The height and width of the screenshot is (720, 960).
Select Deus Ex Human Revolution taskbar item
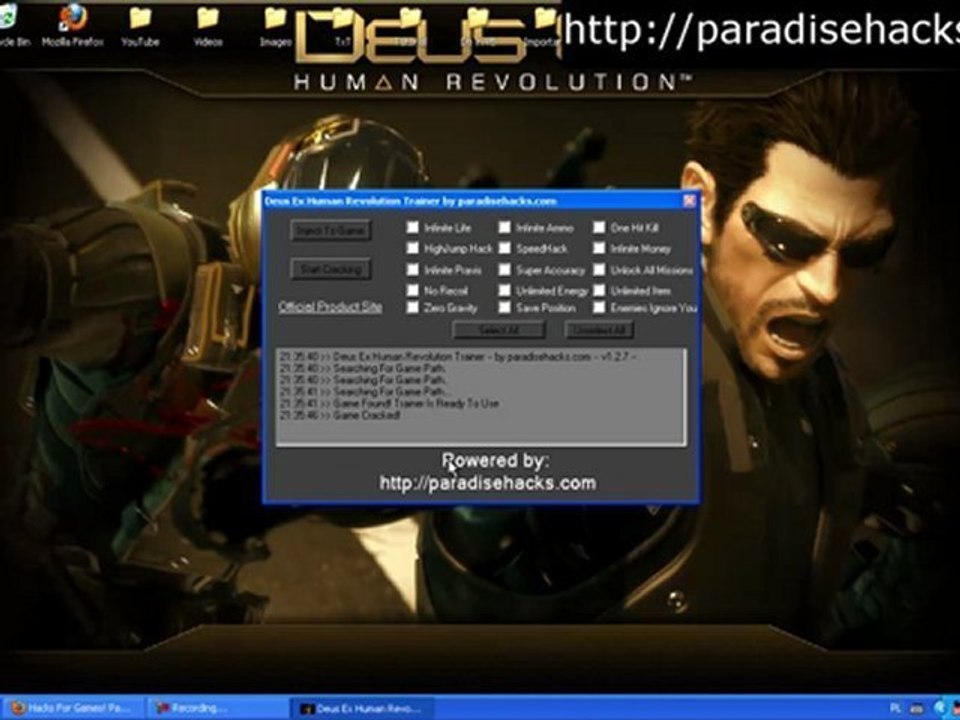pyautogui.click(x=361, y=708)
